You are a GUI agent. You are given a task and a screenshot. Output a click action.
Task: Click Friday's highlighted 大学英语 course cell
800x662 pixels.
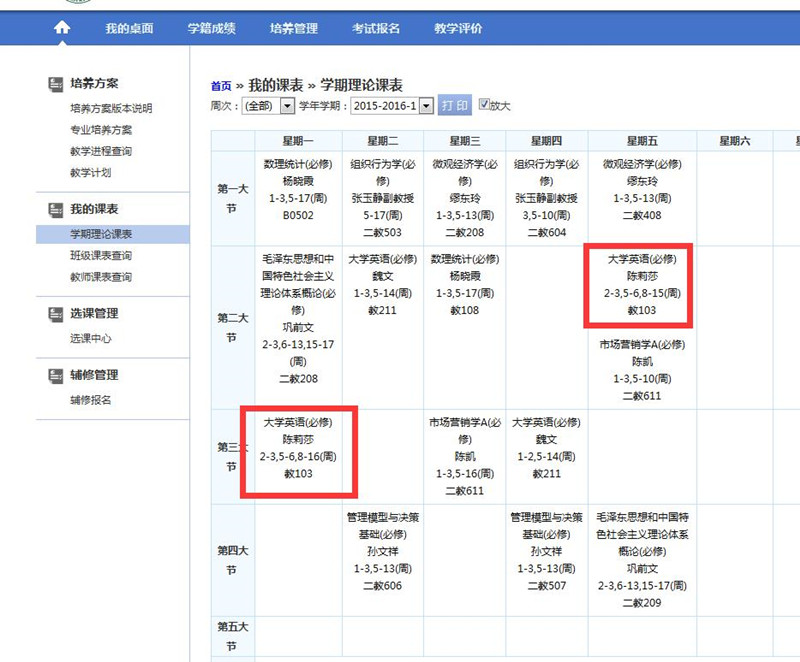637,285
